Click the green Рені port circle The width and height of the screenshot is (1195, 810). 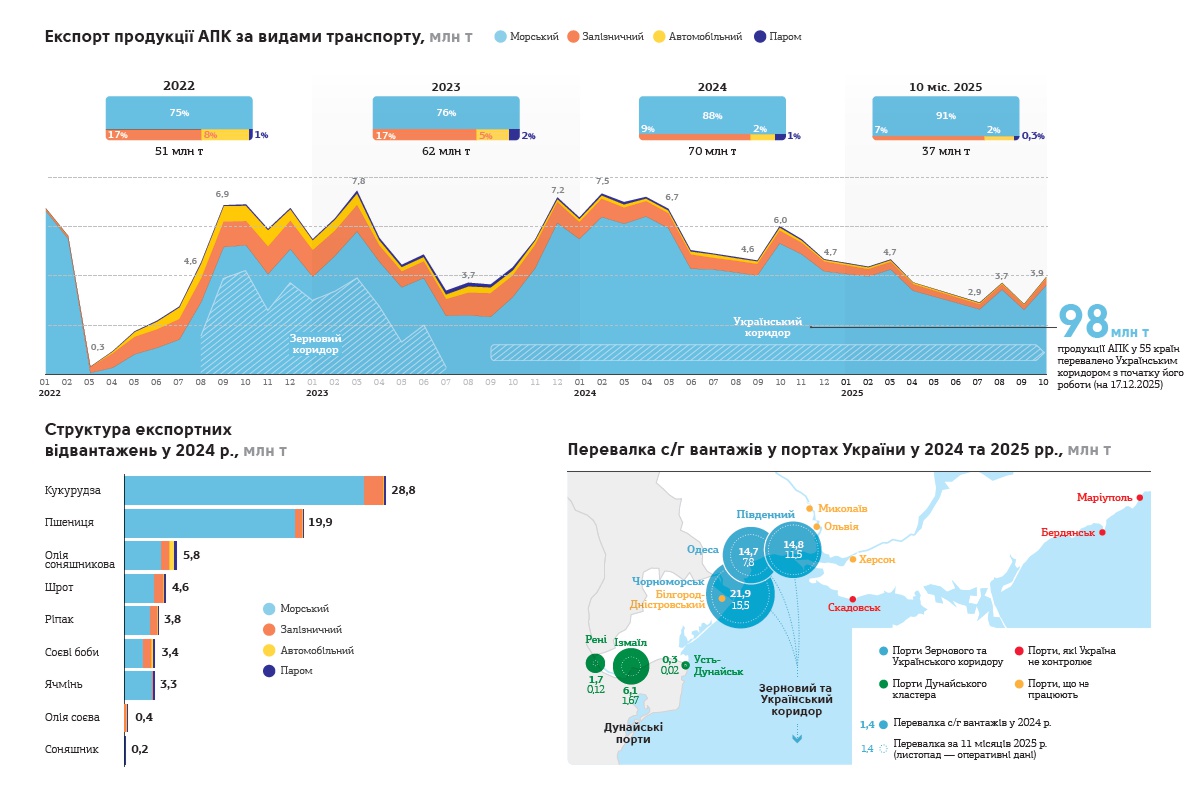(x=595, y=662)
